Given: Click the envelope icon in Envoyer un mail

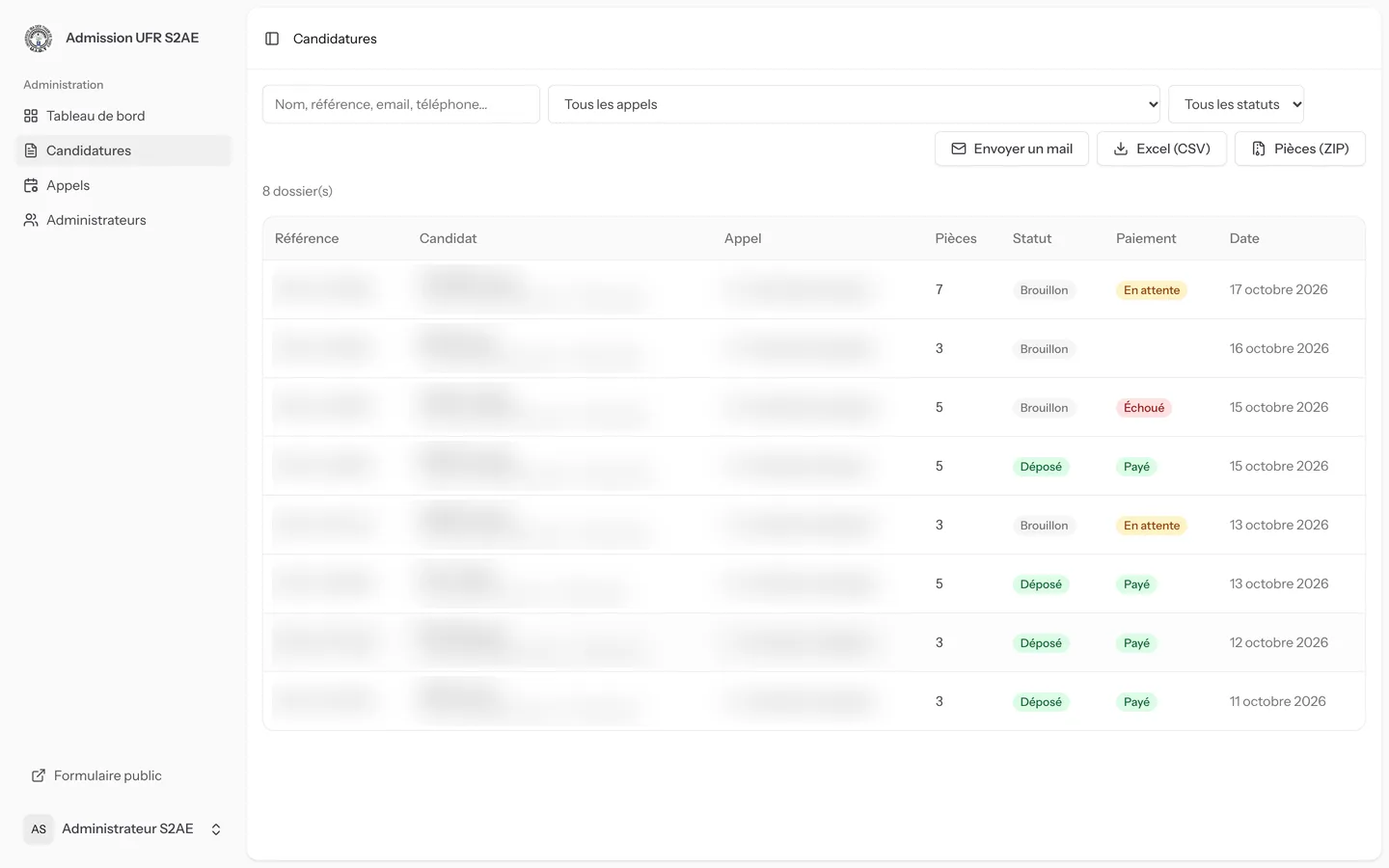Looking at the screenshot, I should [x=959, y=149].
